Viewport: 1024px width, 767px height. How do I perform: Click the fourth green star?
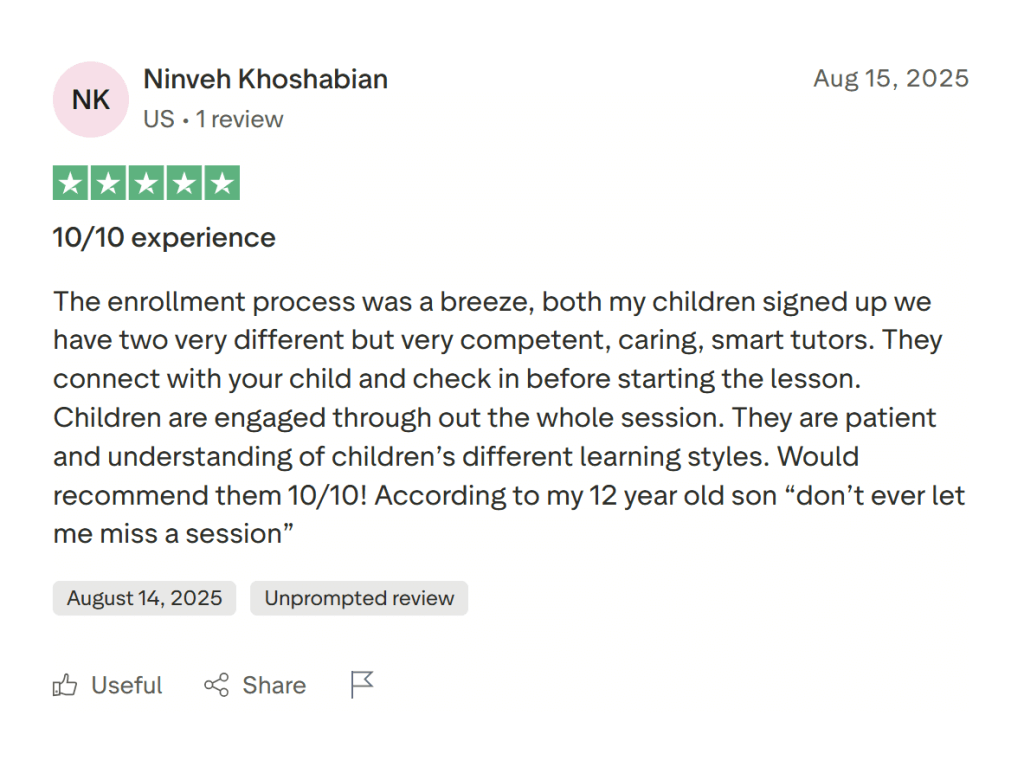coord(184,183)
